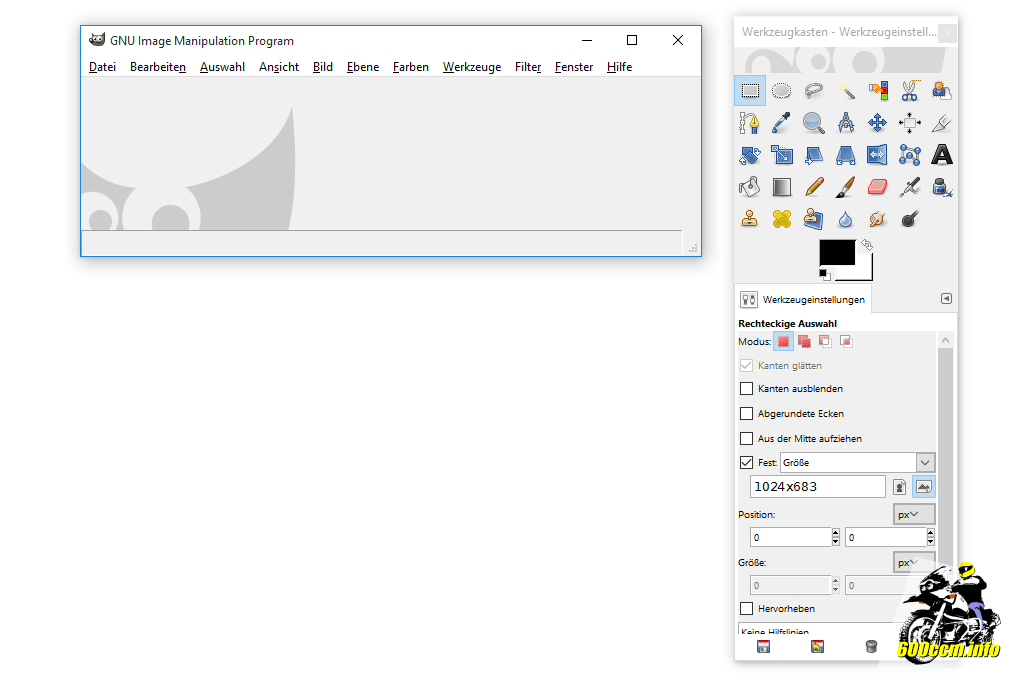This screenshot has height=683, width=1024.
Task: Select the Pencil tool
Action: pos(814,187)
